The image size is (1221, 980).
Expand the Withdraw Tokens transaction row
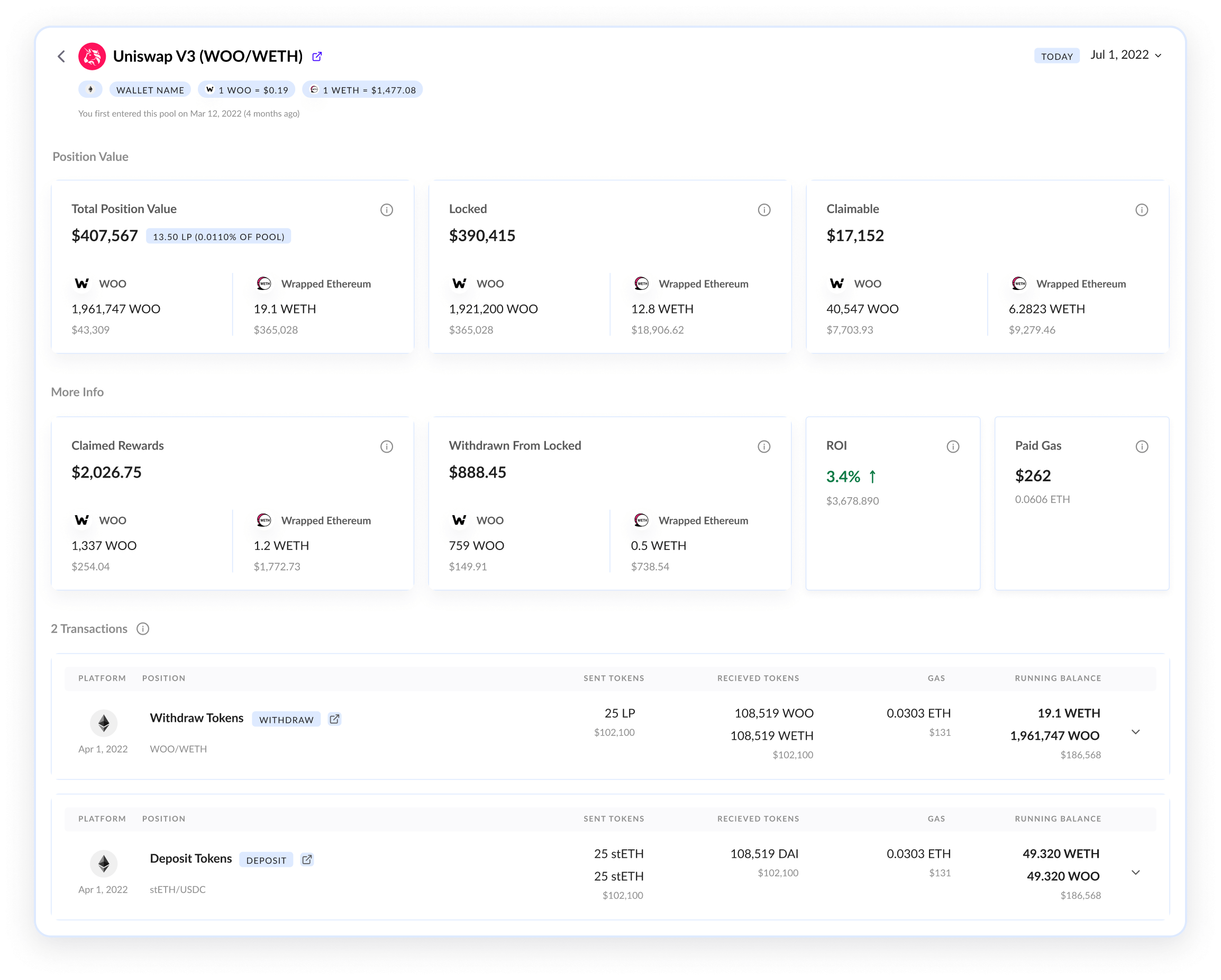point(1135,732)
